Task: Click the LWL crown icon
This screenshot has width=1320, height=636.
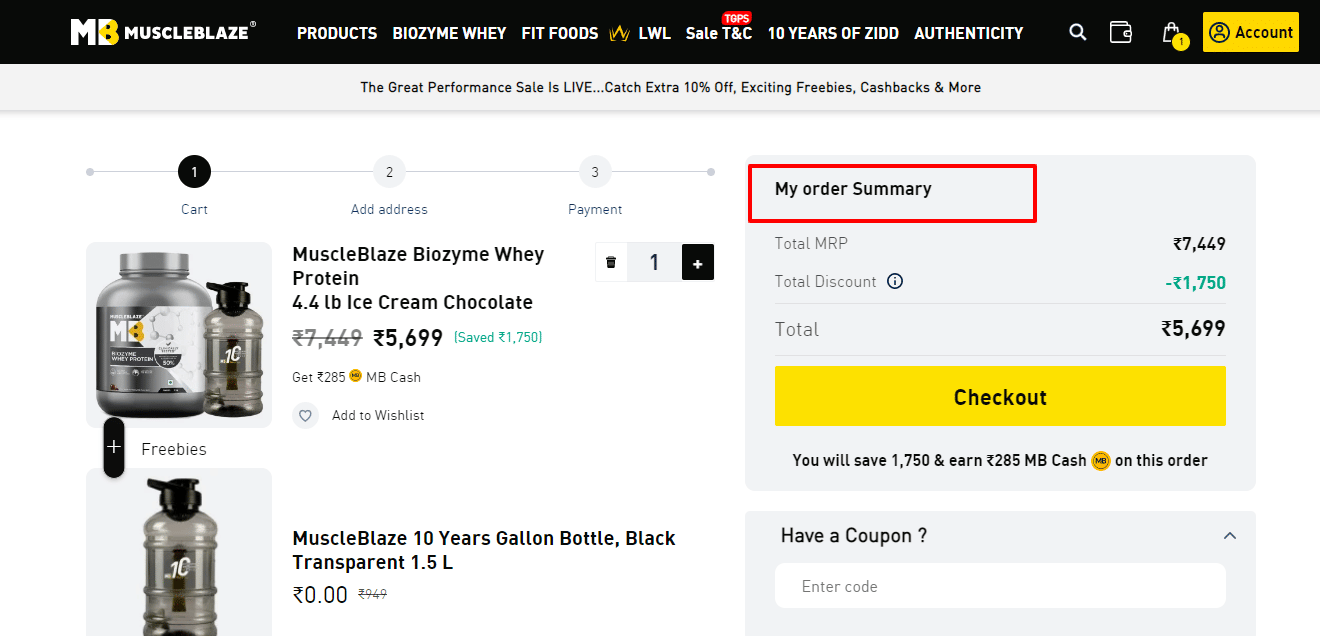Action: coord(621,32)
